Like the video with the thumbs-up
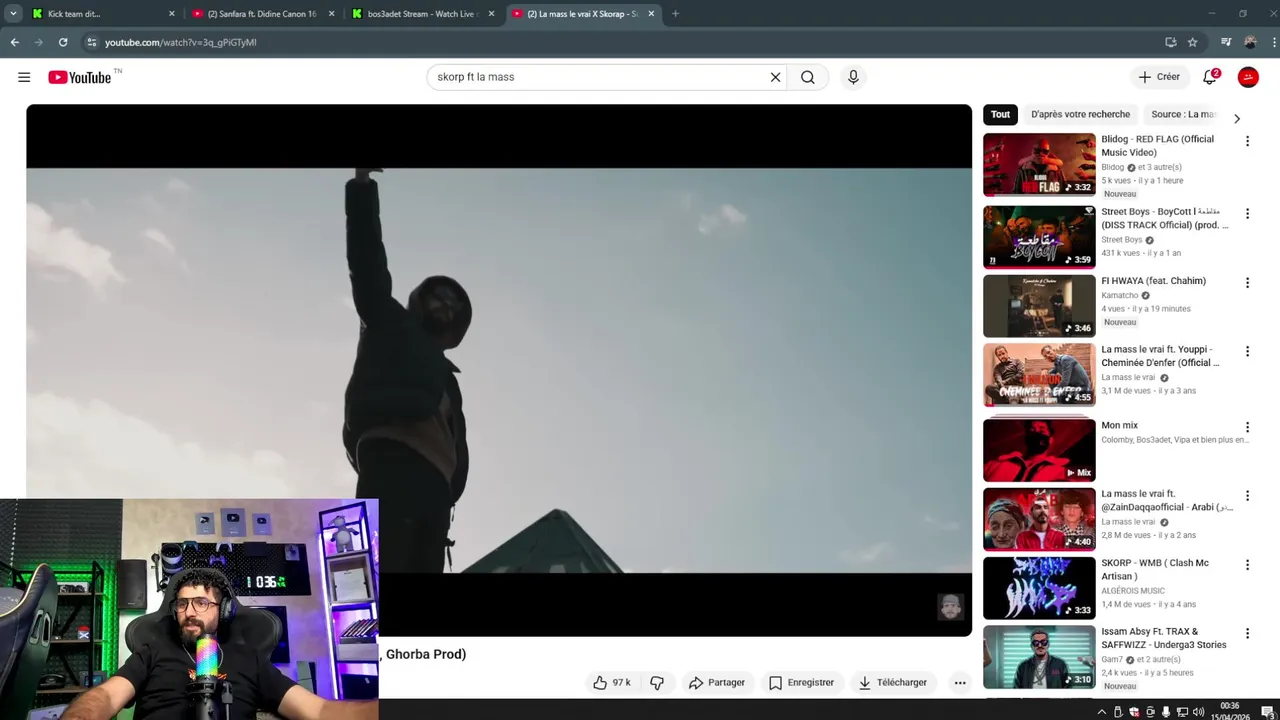Viewport: 1280px width, 720px height. pos(611,682)
